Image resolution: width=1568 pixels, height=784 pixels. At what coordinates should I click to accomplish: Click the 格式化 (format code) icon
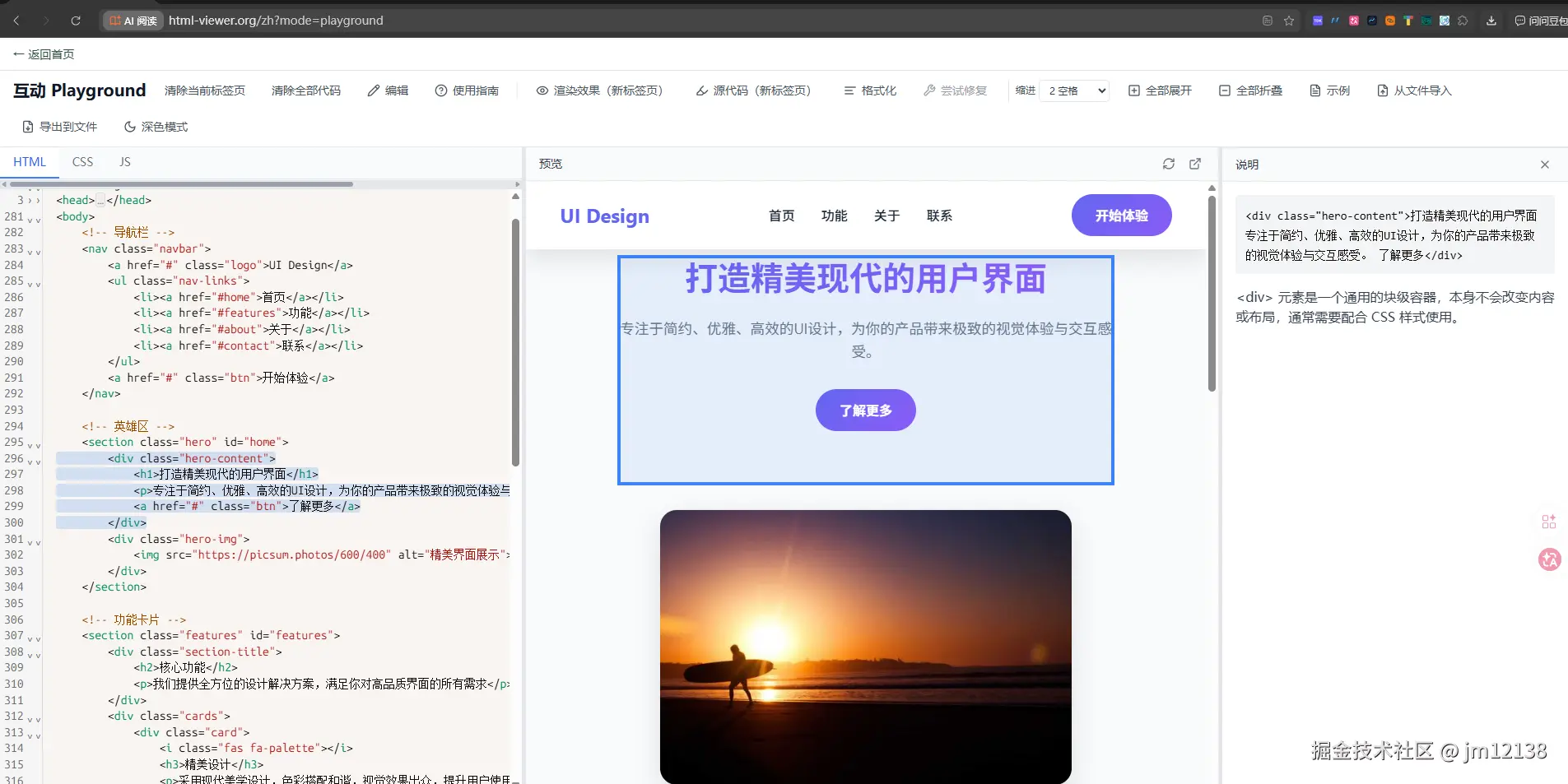click(849, 90)
